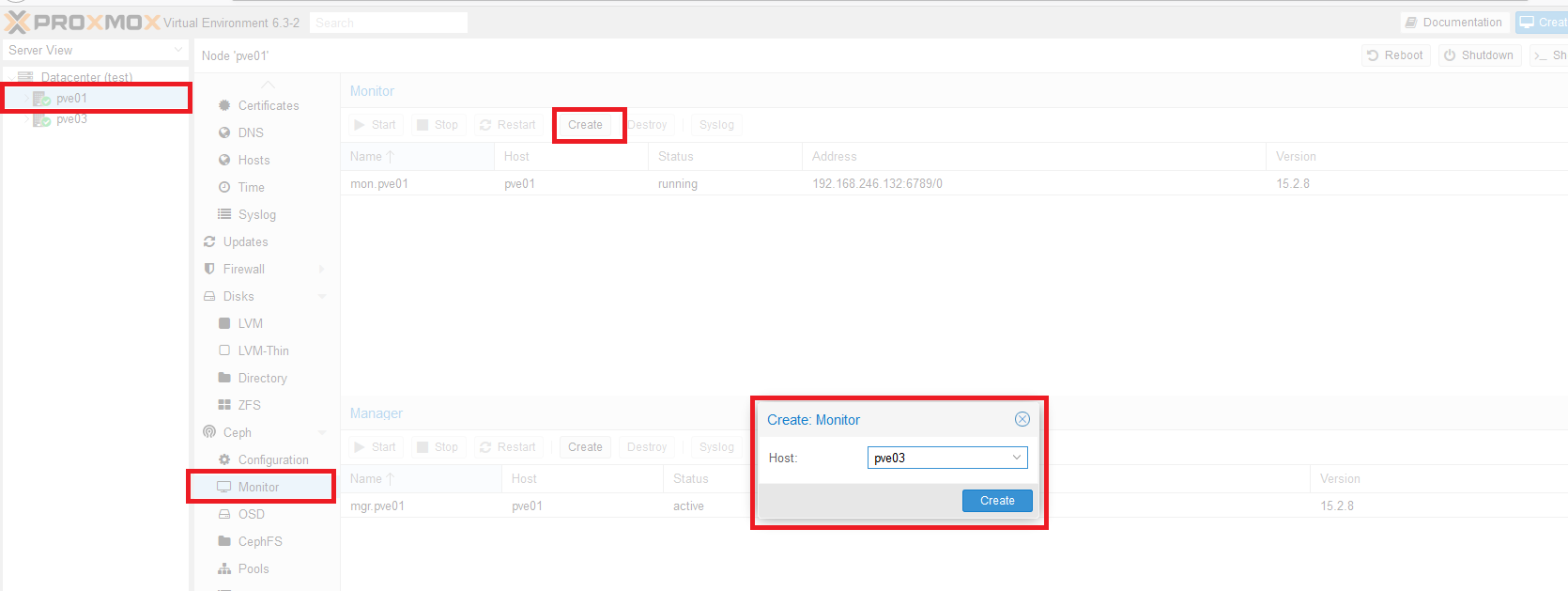1568x591 pixels.
Task: Click Destroy in the Manager toolbar
Action: coord(647,447)
